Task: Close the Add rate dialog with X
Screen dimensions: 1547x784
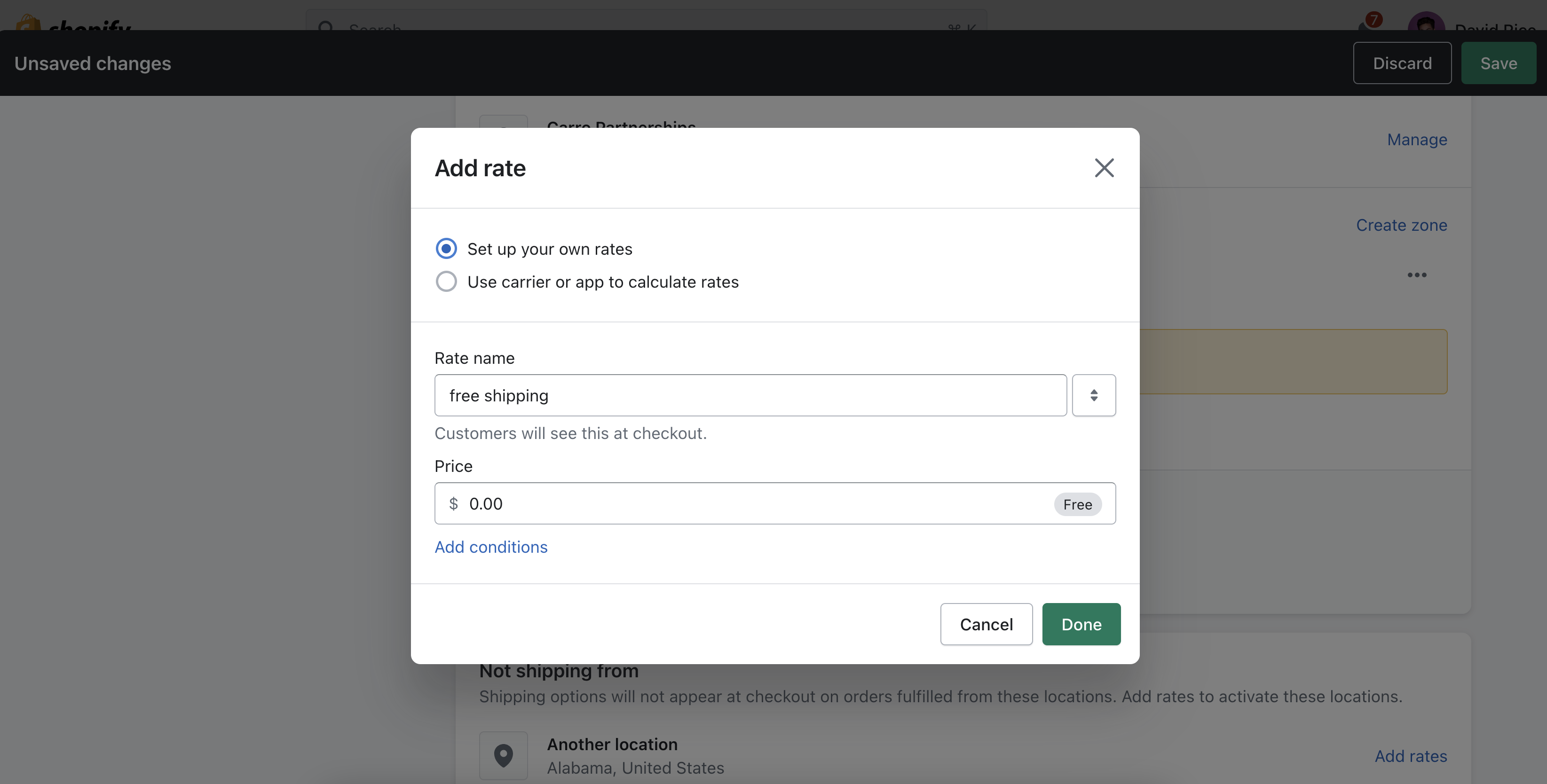Action: 1104,168
